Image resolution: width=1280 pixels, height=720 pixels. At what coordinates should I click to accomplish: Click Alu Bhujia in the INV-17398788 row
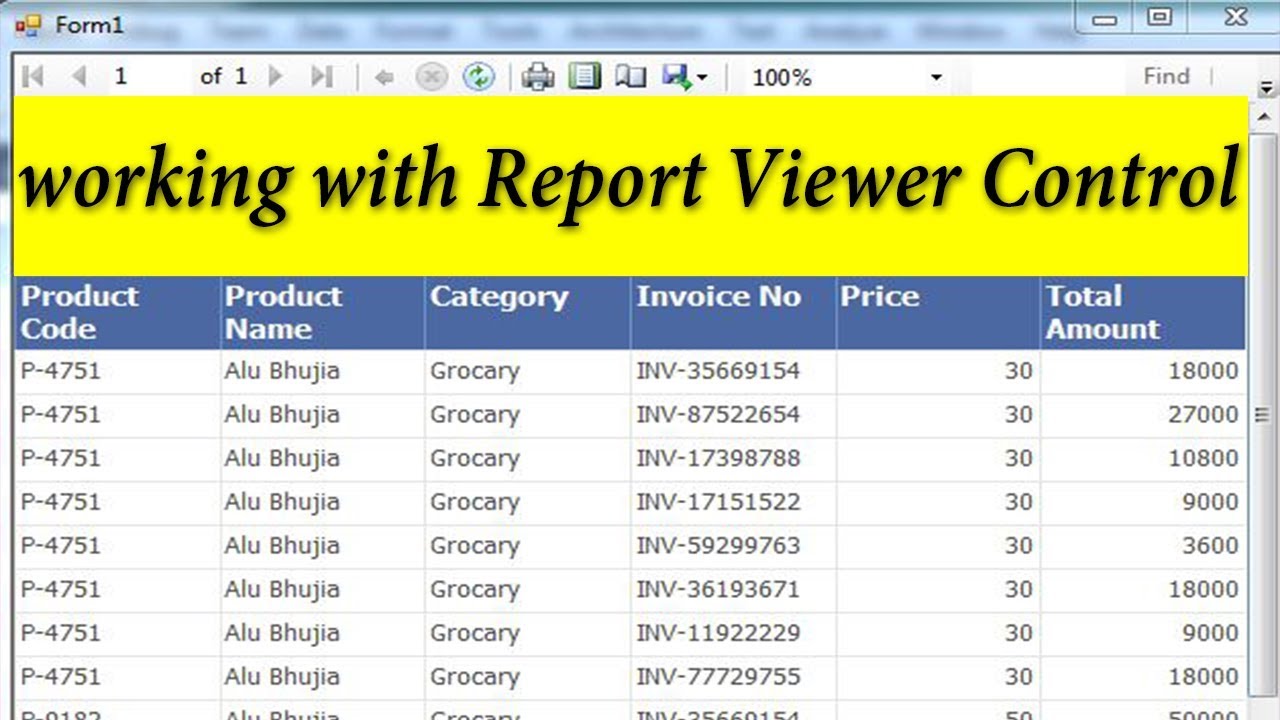(282, 458)
